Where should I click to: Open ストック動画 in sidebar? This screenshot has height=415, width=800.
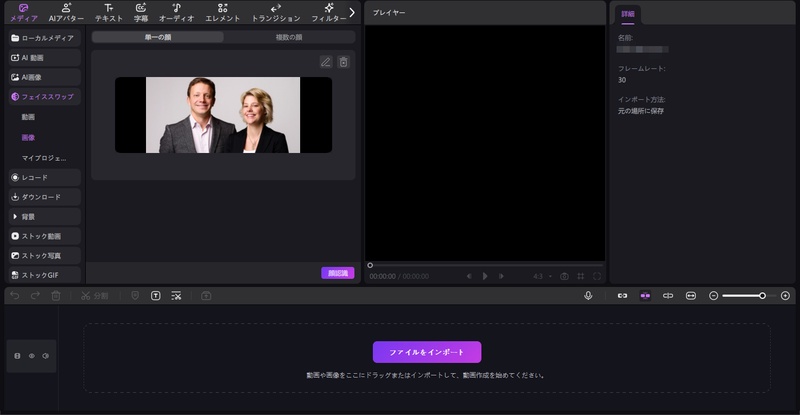tap(45, 236)
